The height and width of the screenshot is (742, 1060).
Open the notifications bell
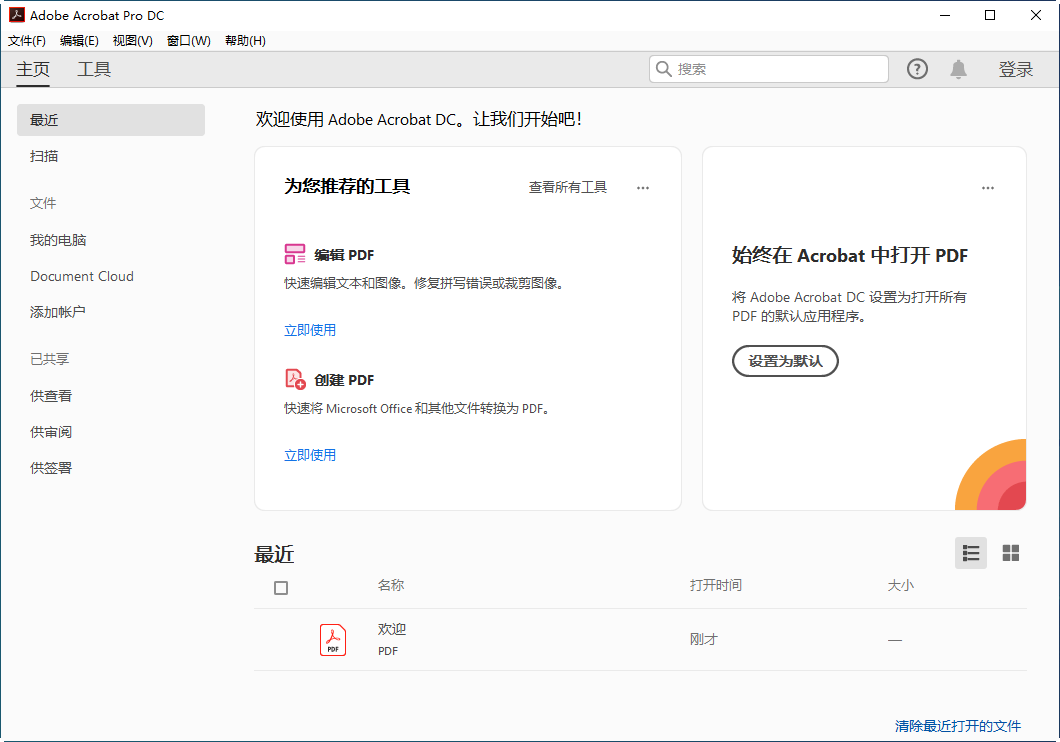pos(959,69)
